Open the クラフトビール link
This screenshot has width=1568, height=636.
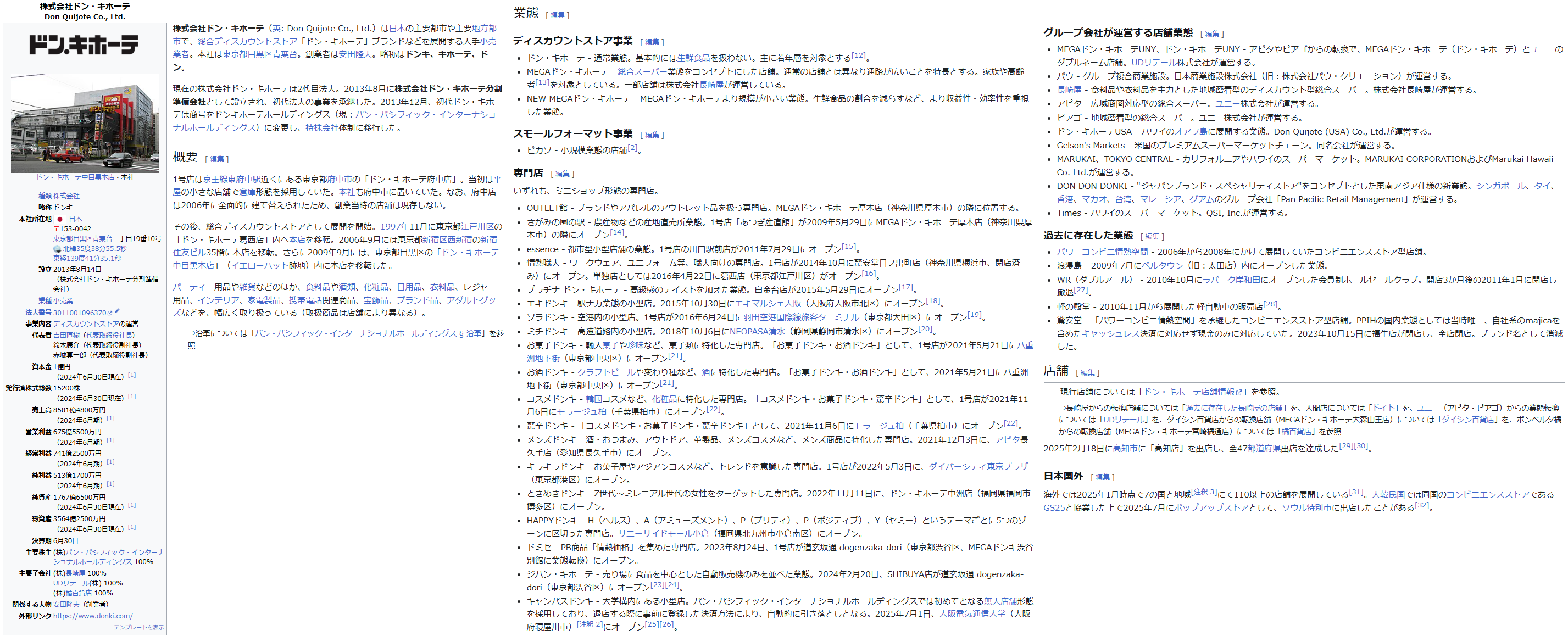(x=606, y=372)
